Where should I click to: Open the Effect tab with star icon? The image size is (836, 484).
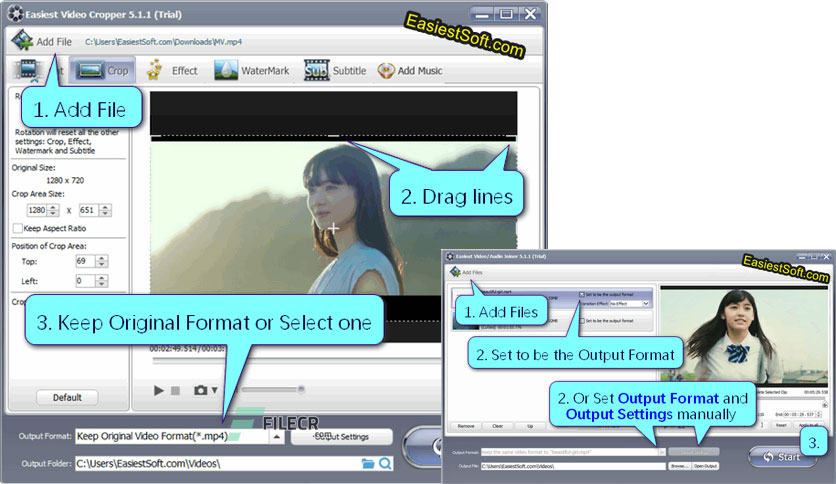(172, 70)
